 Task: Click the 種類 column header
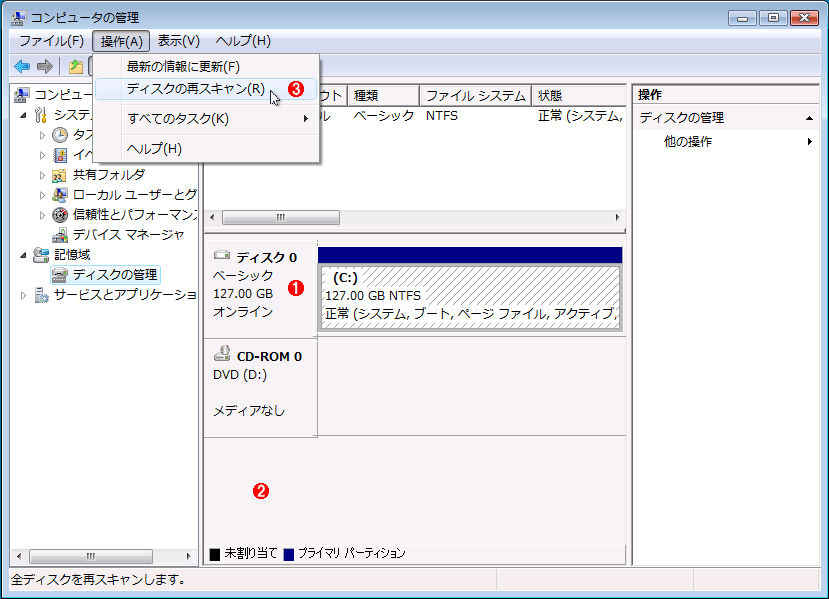click(x=383, y=96)
